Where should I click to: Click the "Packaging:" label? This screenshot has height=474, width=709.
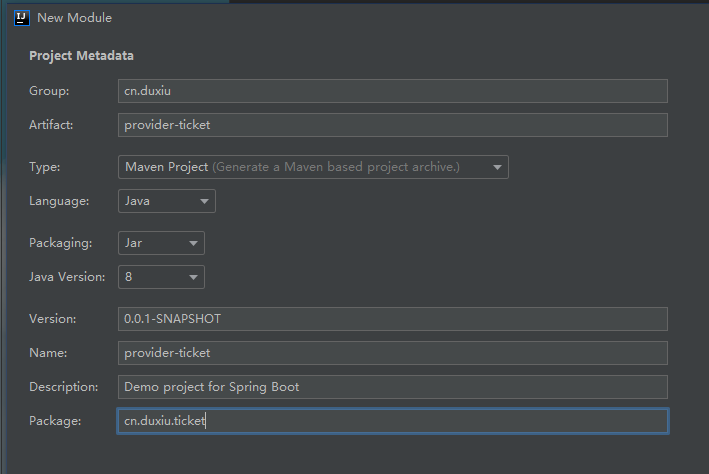tap(61, 243)
